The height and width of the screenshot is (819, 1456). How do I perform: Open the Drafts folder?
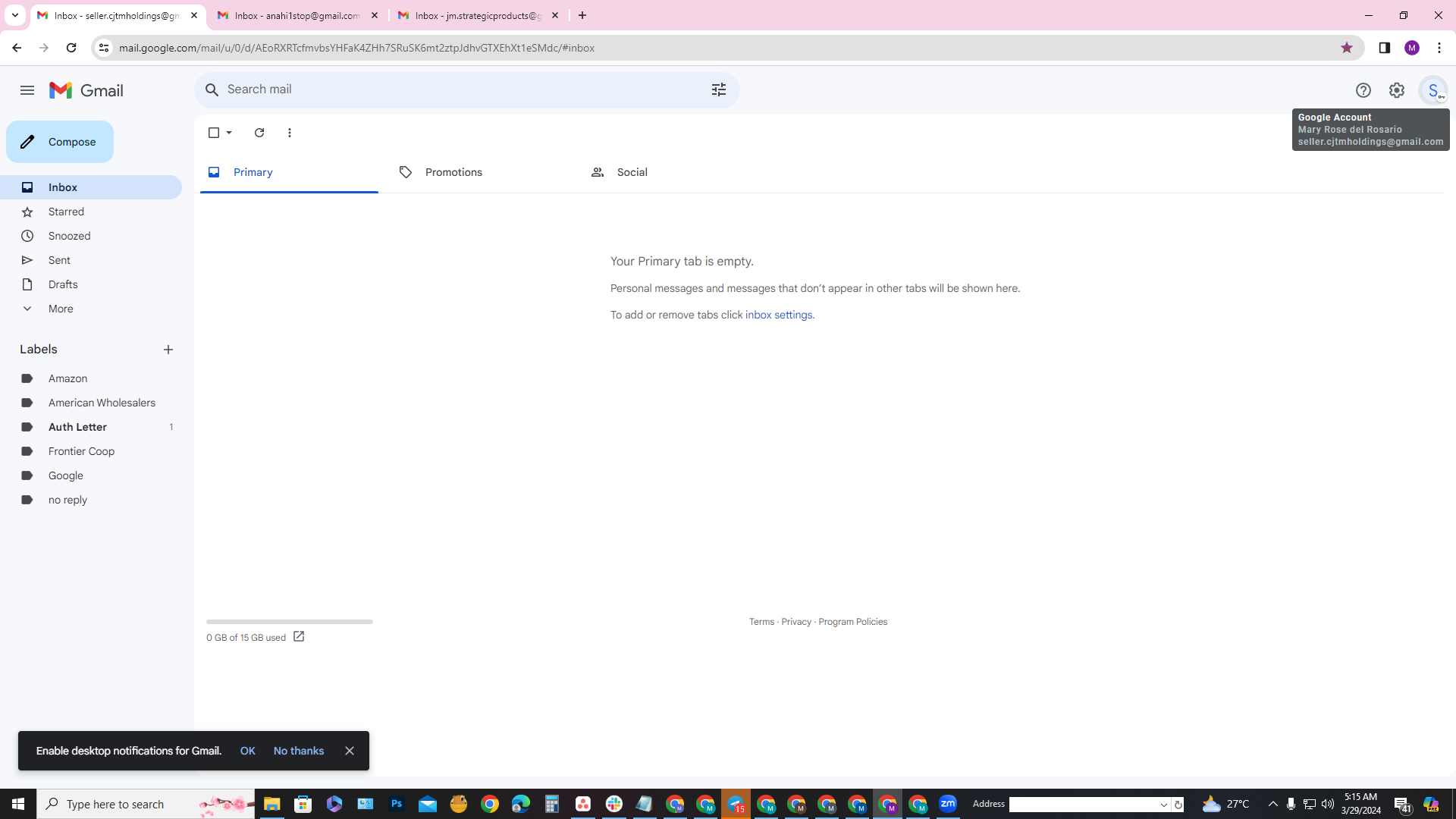[91, 284]
